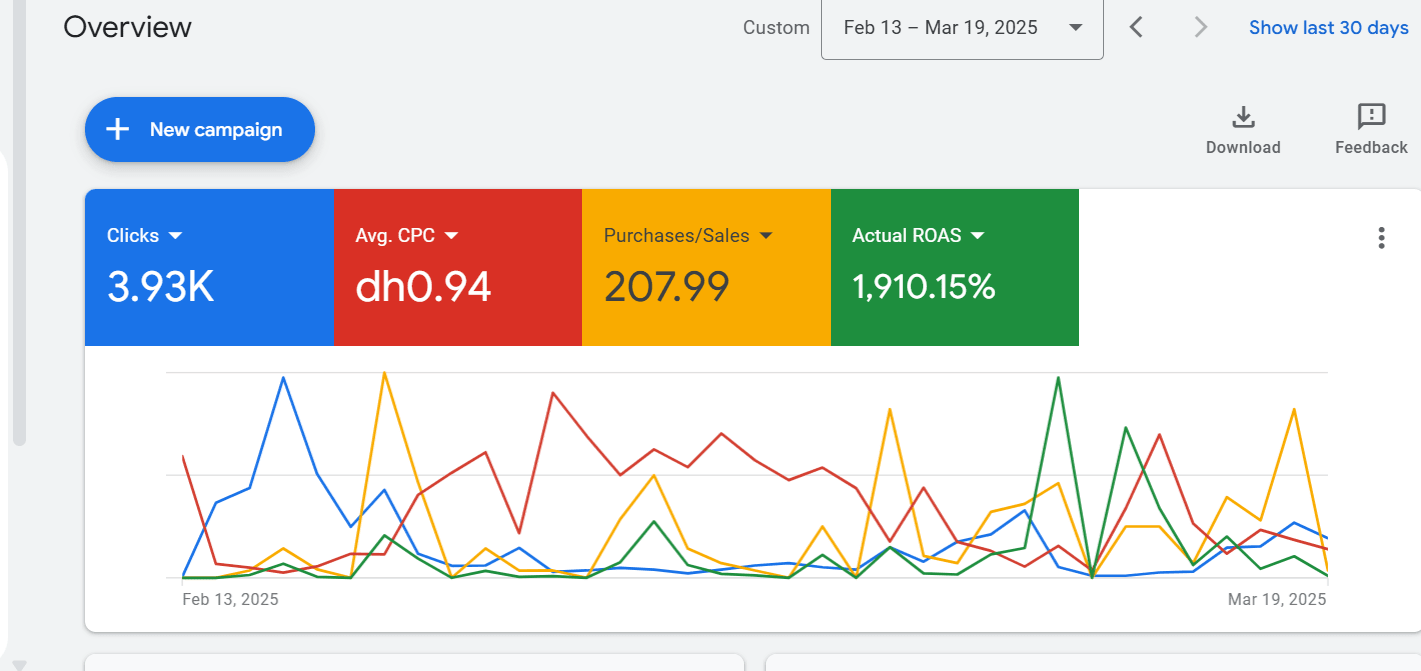
Task: Click Show last 30 days link
Action: tap(1328, 27)
